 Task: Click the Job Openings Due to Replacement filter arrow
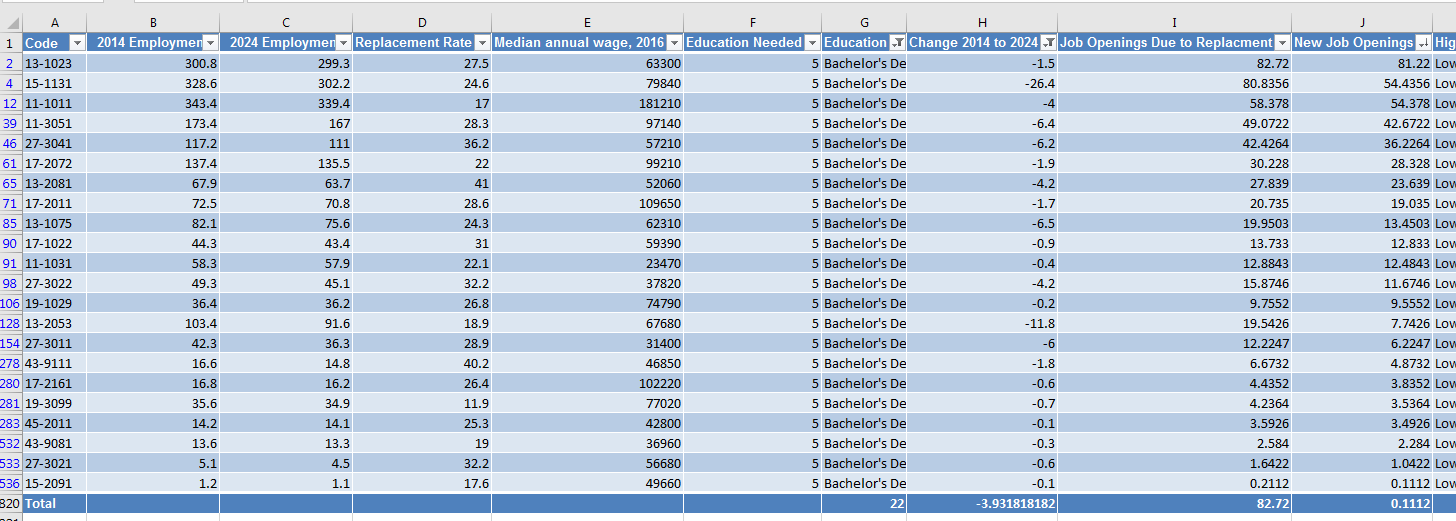tap(1281, 43)
